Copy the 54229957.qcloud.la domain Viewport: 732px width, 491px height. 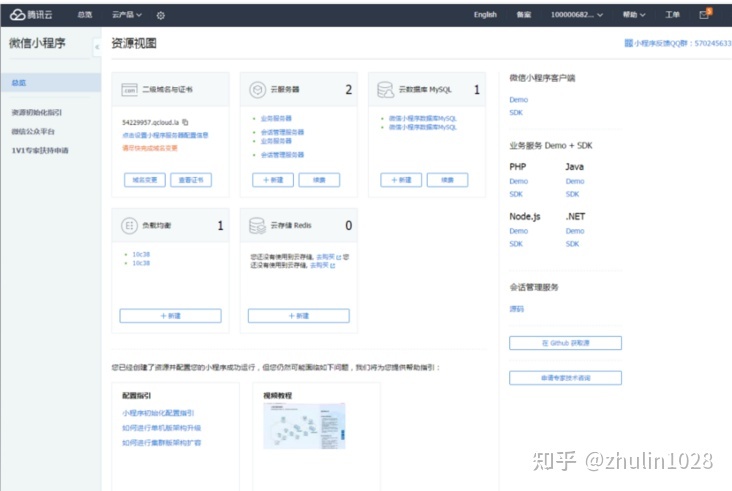tap(185, 122)
